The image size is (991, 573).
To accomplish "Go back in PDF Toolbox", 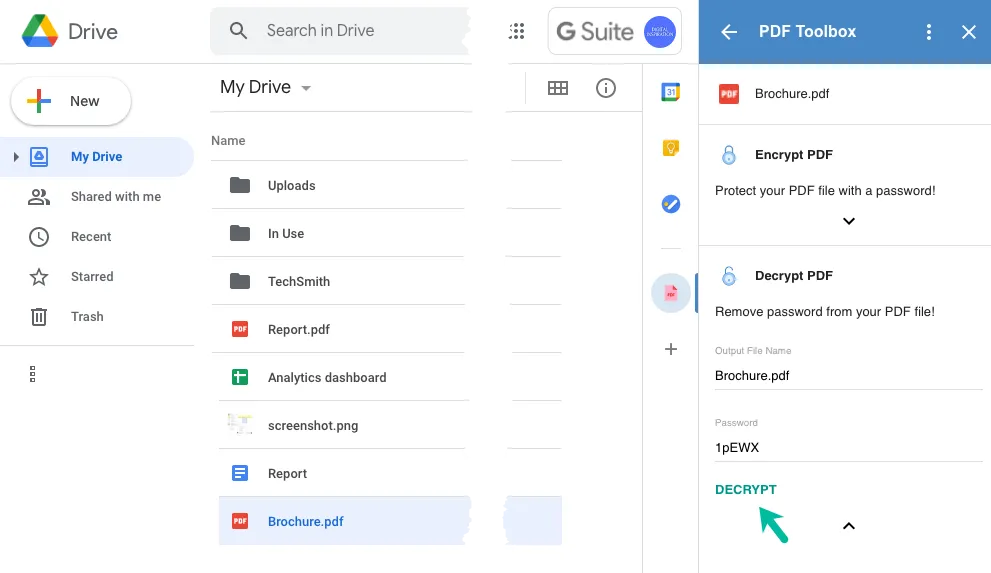I will pos(729,32).
